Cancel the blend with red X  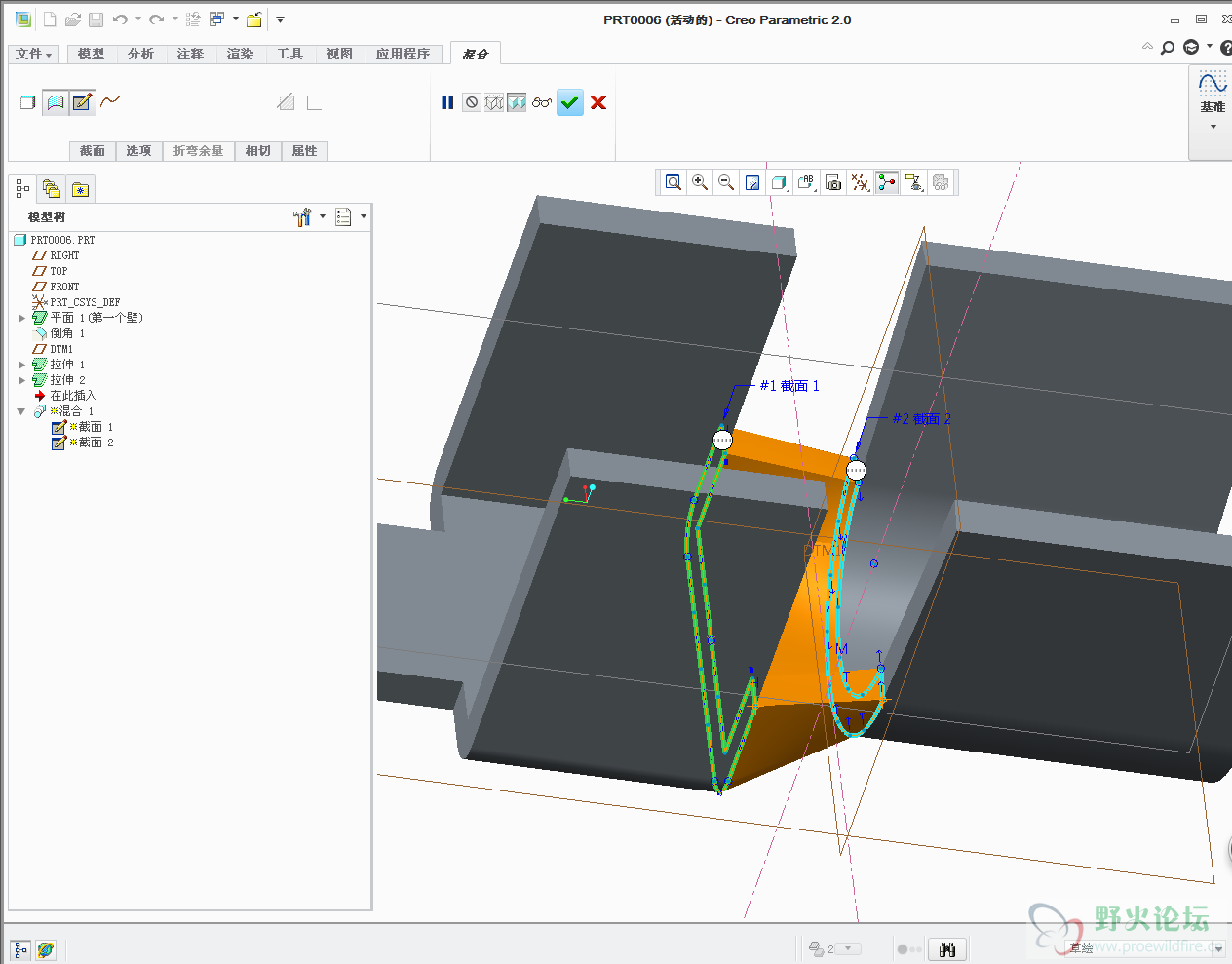[x=598, y=102]
